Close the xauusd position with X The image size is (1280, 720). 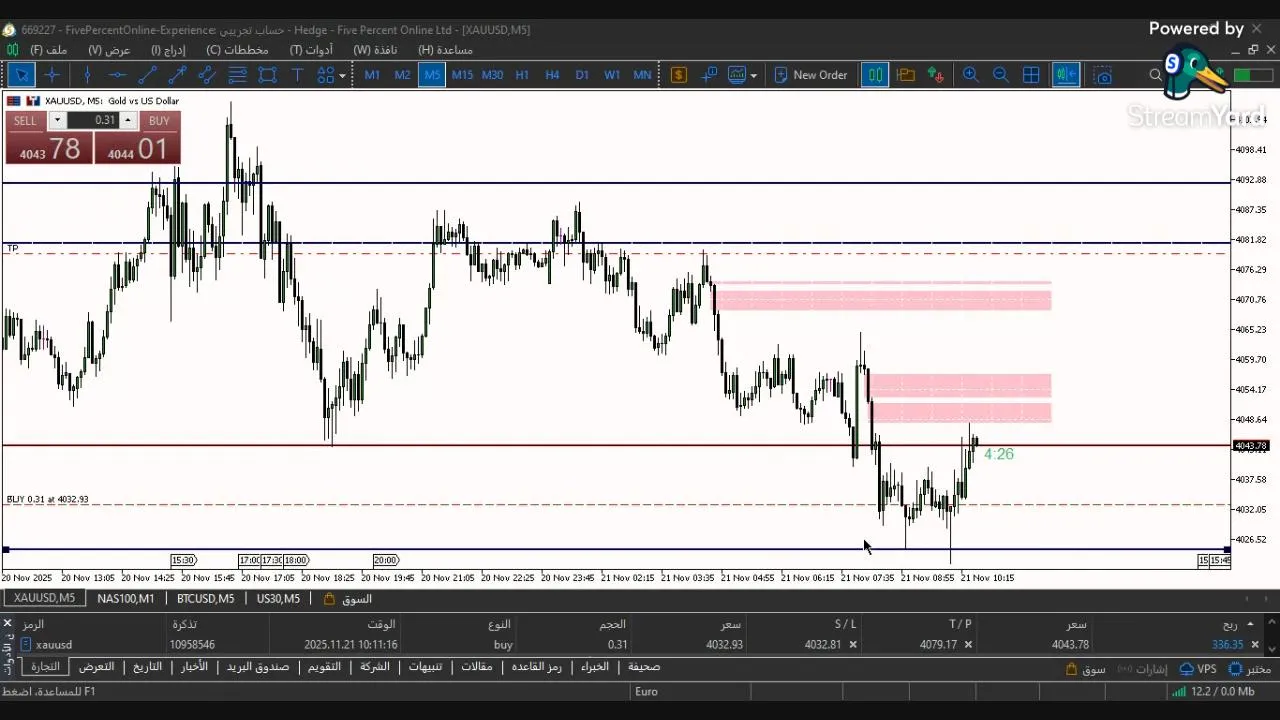1255,645
